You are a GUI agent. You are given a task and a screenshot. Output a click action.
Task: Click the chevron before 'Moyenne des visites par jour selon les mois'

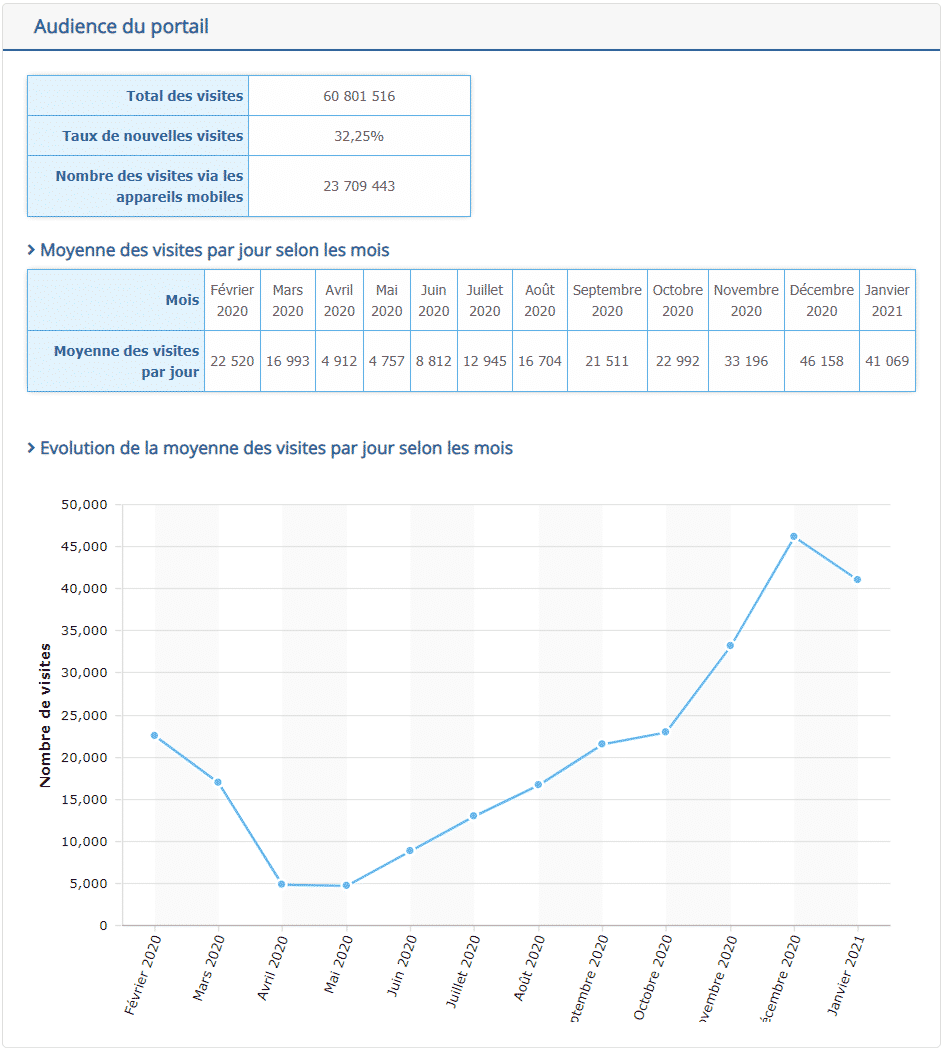(31, 250)
